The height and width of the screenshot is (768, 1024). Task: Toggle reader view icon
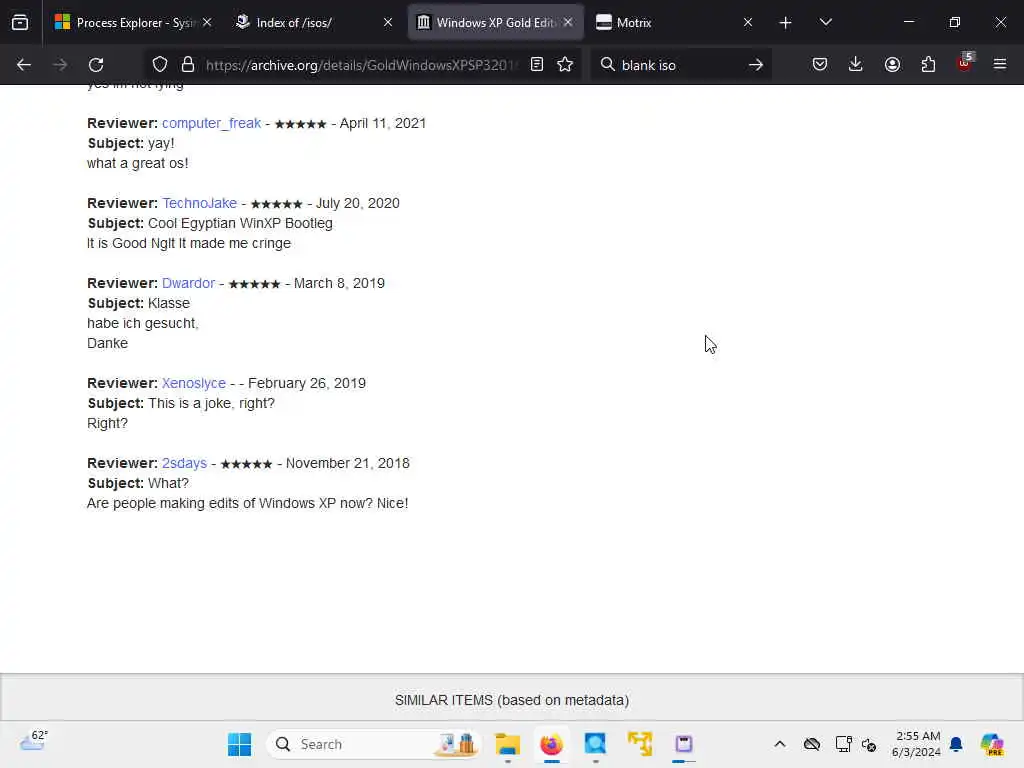pyautogui.click(x=536, y=65)
